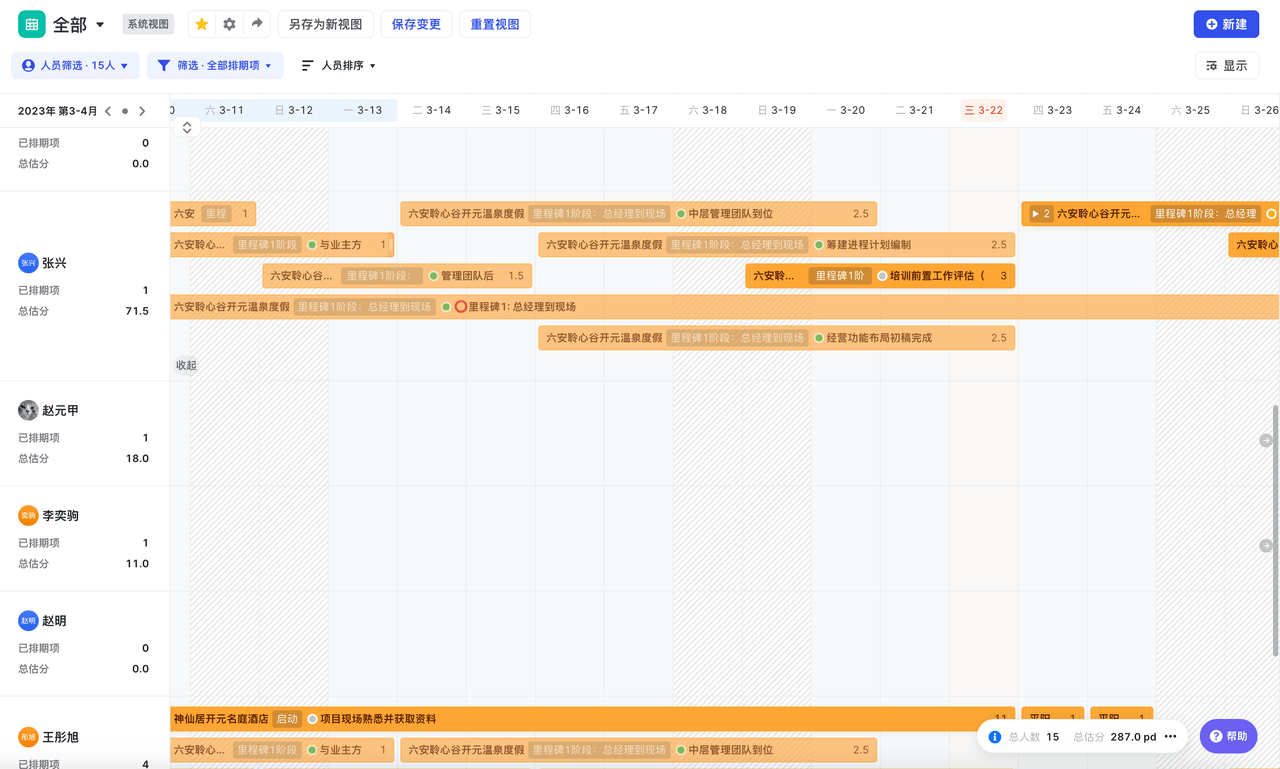Click 保存变更 button

416,24
